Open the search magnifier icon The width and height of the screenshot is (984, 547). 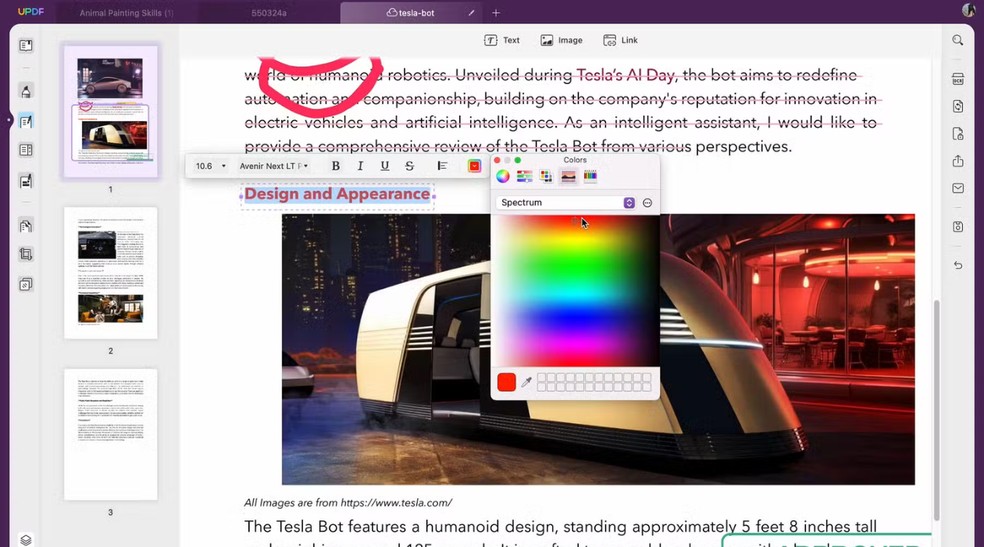click(958, 40)
